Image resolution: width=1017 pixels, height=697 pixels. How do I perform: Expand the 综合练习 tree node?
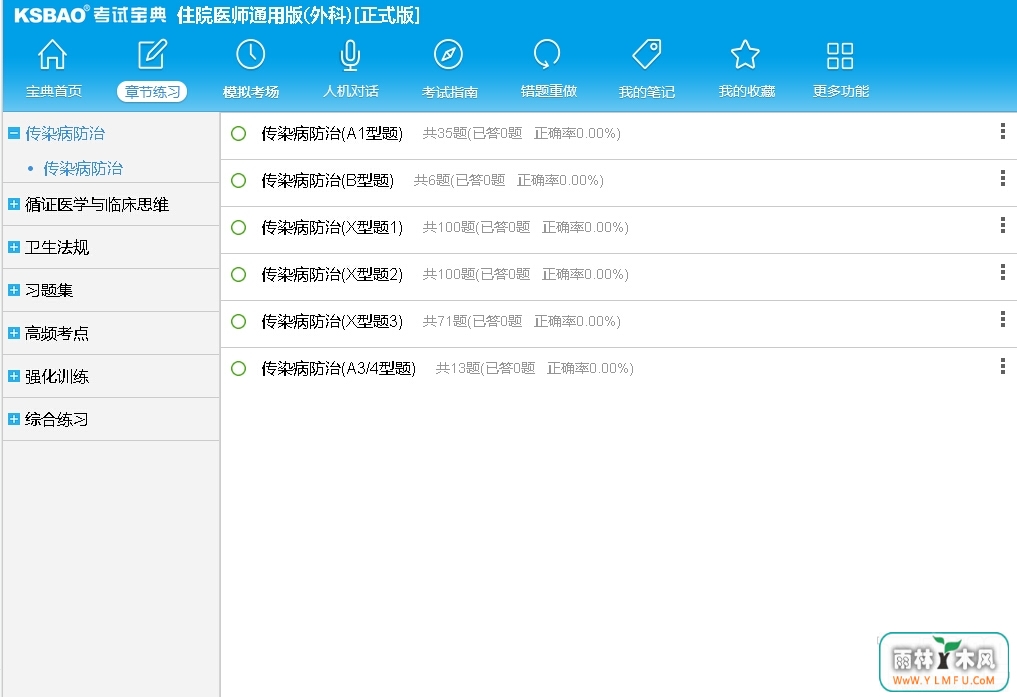click(14, 419)
